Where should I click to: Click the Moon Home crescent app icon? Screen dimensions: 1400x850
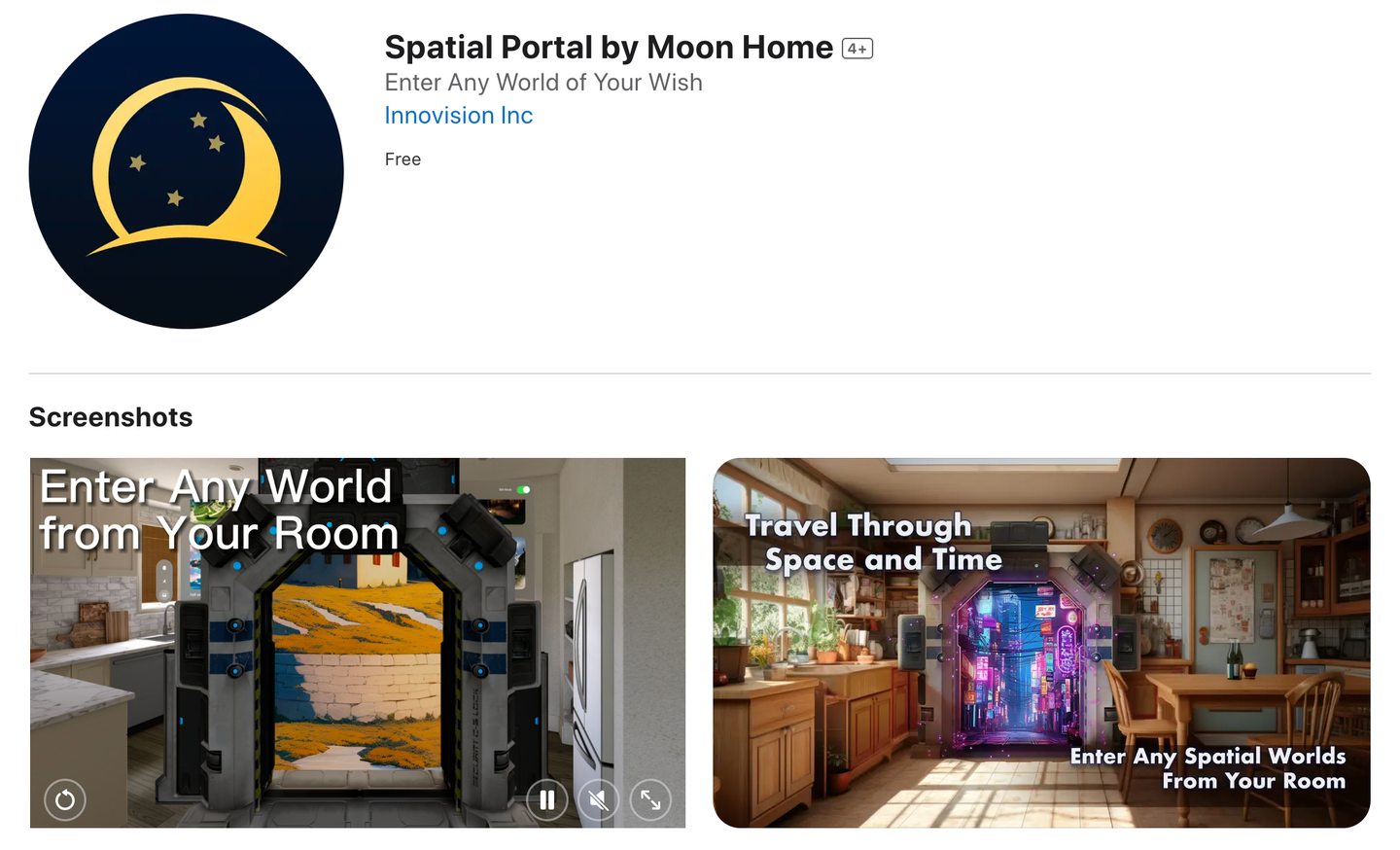187,171
